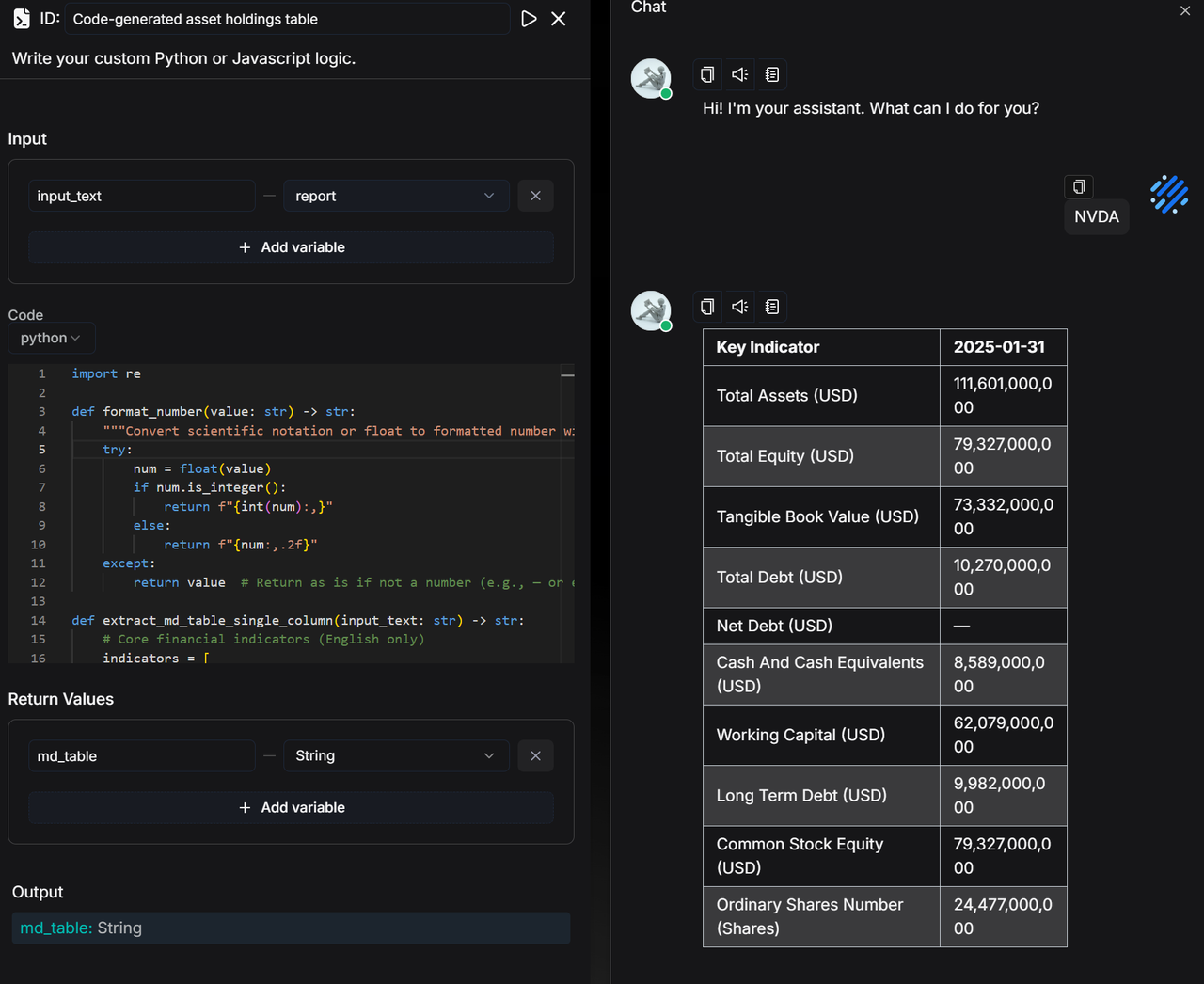Run the code node with play icon
The image size is (1204, 984).
[529, 19]
